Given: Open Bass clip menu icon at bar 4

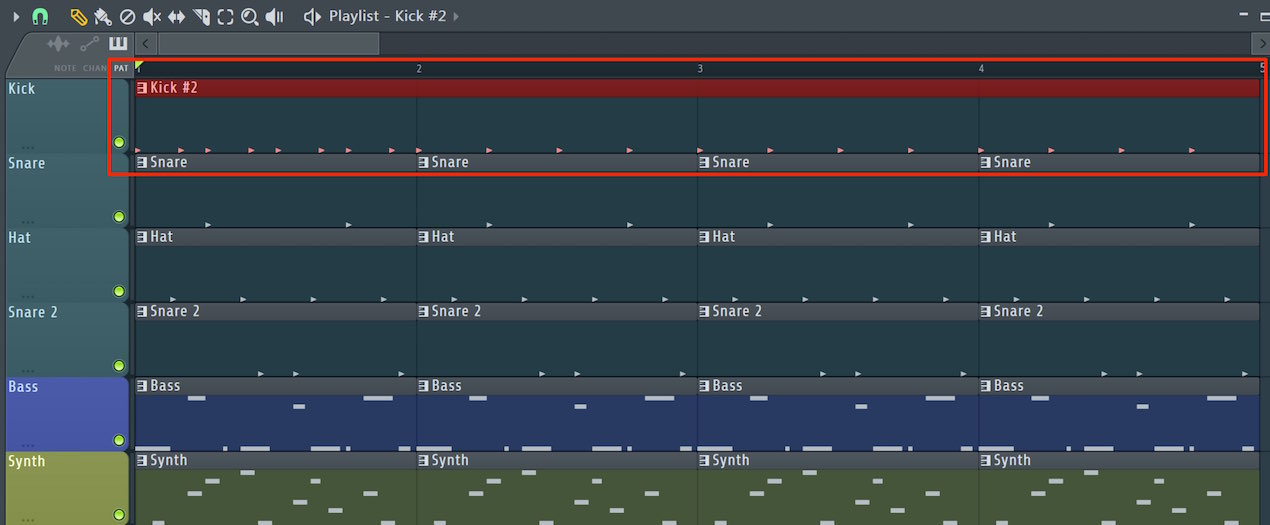Looking at the screenshot, I should (986, 386).
